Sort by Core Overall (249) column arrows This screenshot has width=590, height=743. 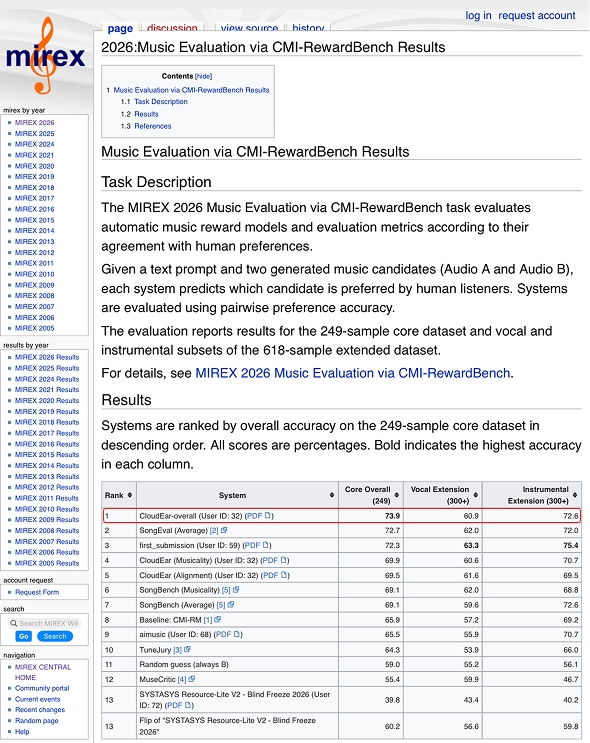click(397, 495)
